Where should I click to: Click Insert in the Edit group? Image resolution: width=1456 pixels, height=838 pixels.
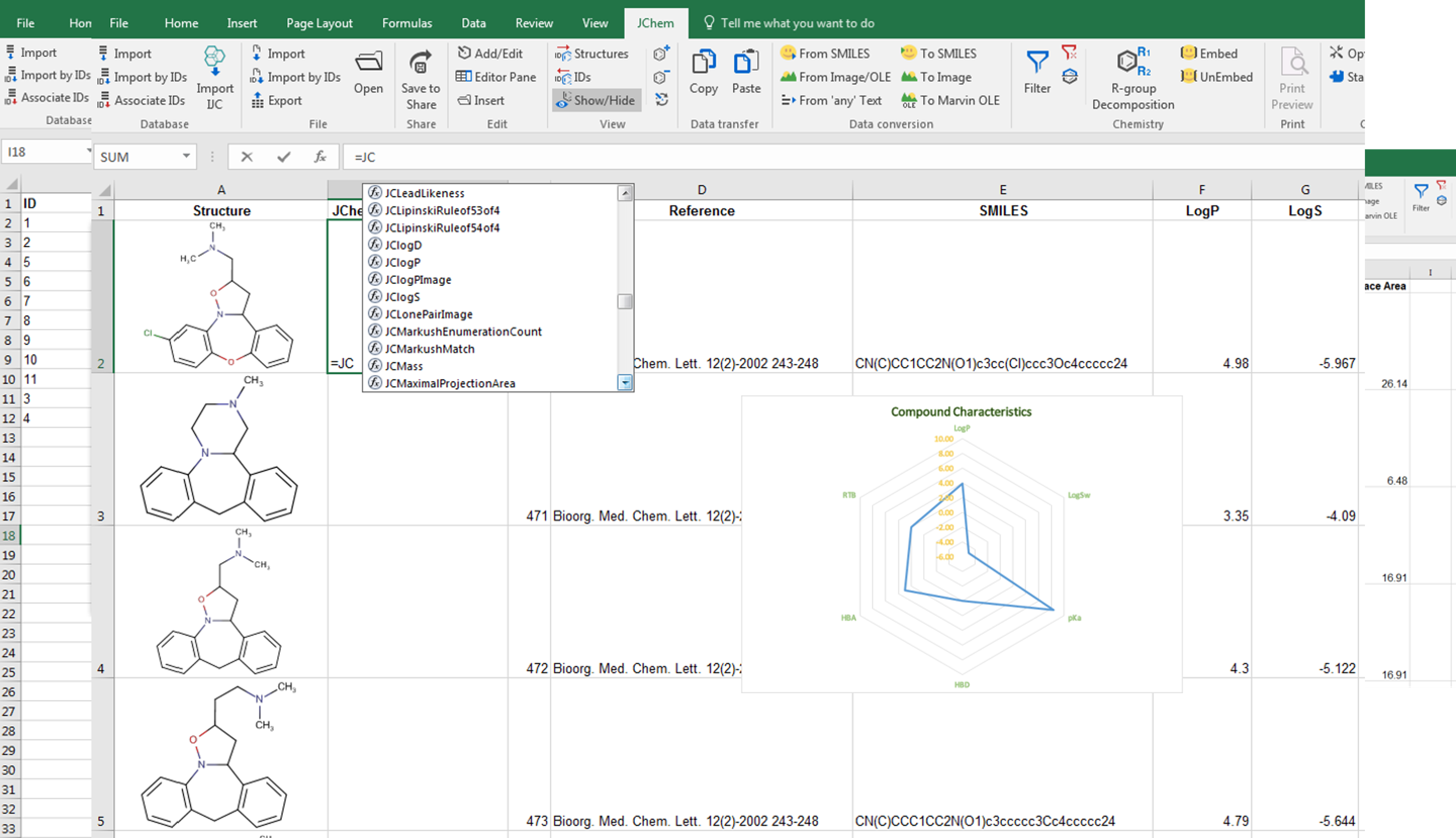coord(481,100)
